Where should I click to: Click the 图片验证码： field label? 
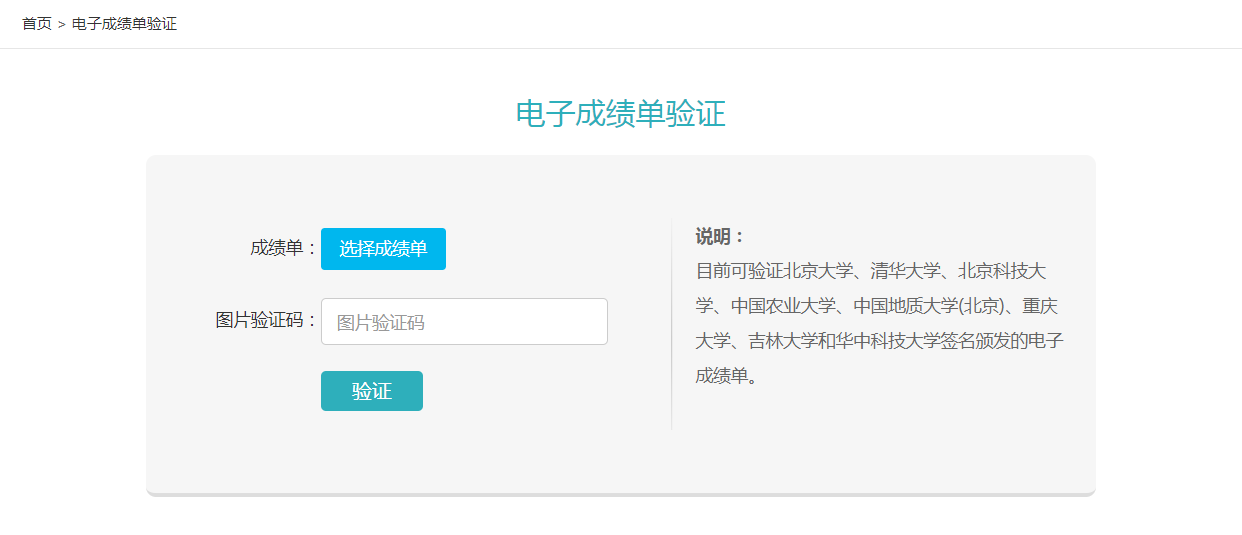click(x=266, y=321)
